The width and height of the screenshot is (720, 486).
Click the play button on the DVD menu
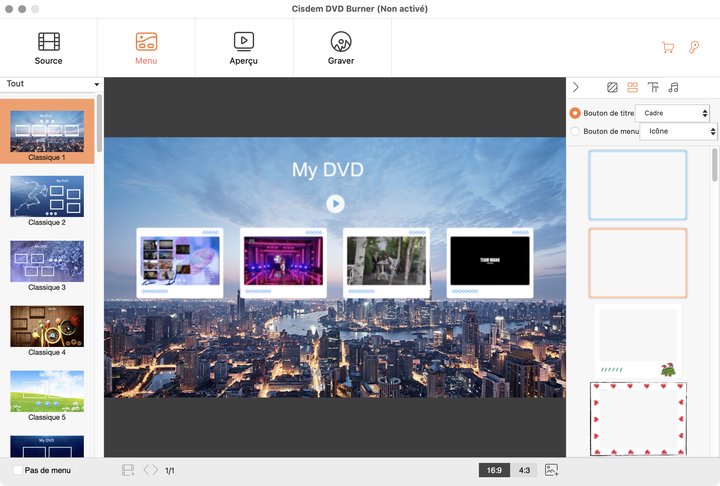(x=335, y=203)
